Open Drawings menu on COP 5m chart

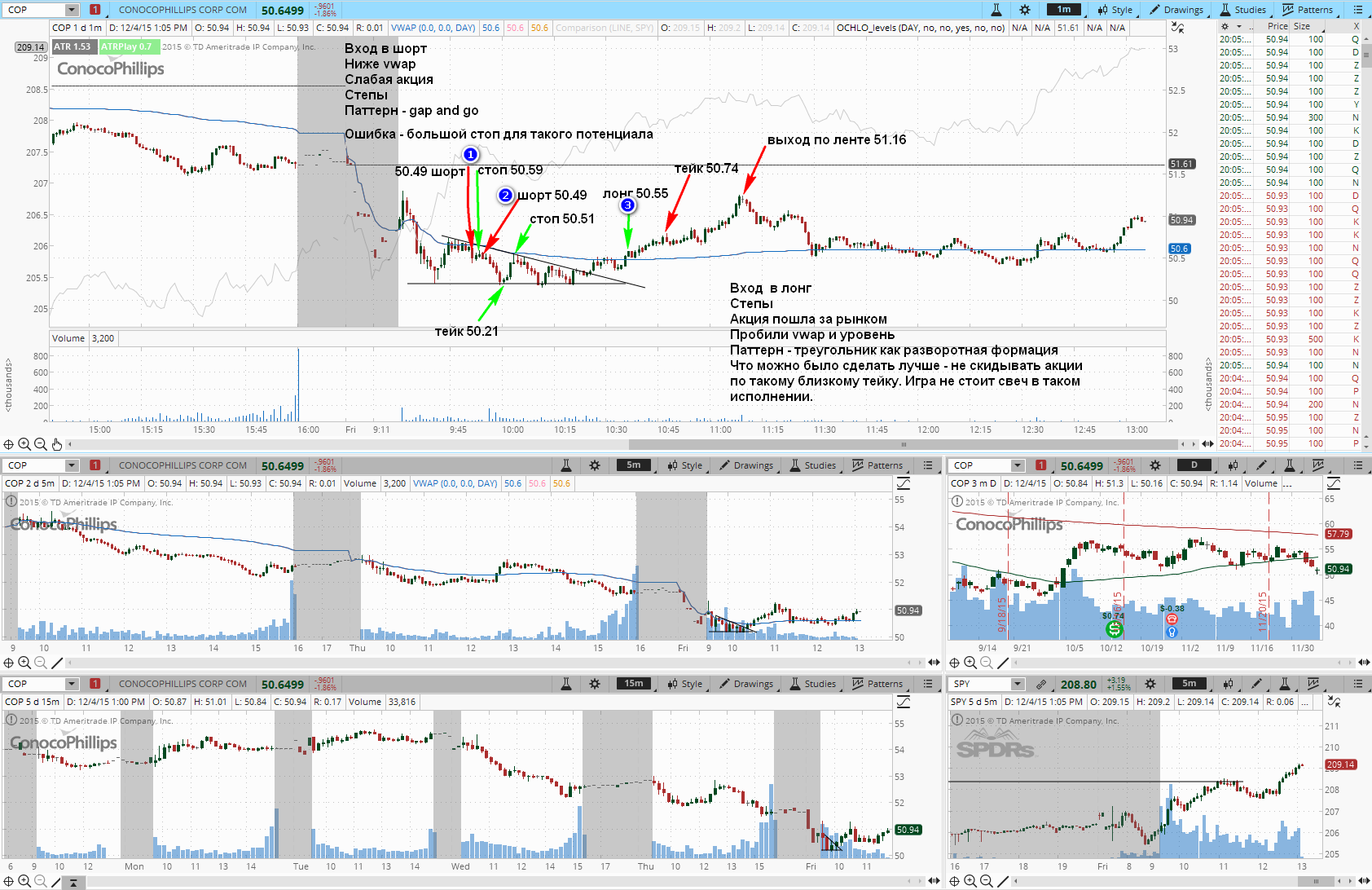(x=746, y=465)
